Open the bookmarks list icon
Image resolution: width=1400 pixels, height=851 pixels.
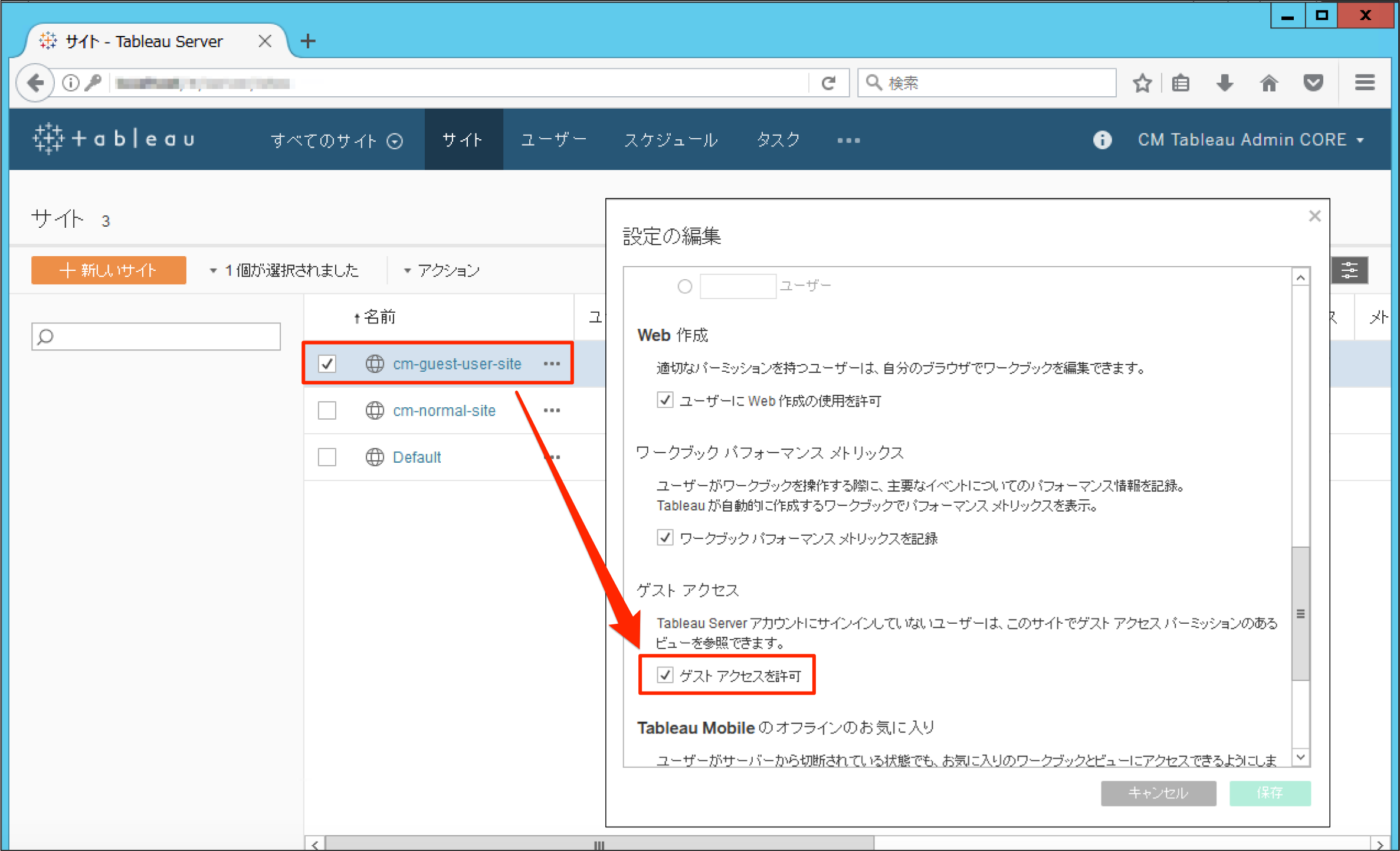point(1181,83)
